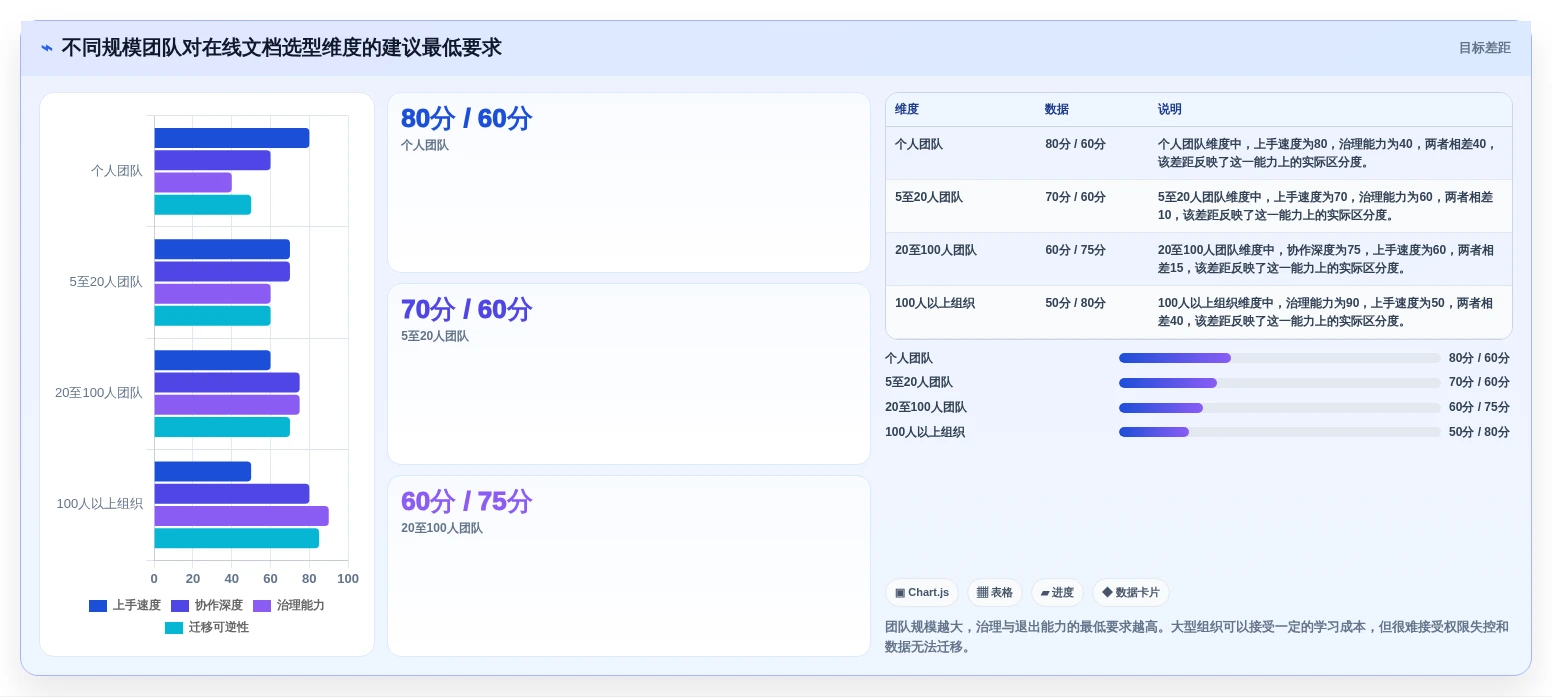Select the 进度 tag chip
This screenshot has height=697, width=1552.
[1057, 593]
